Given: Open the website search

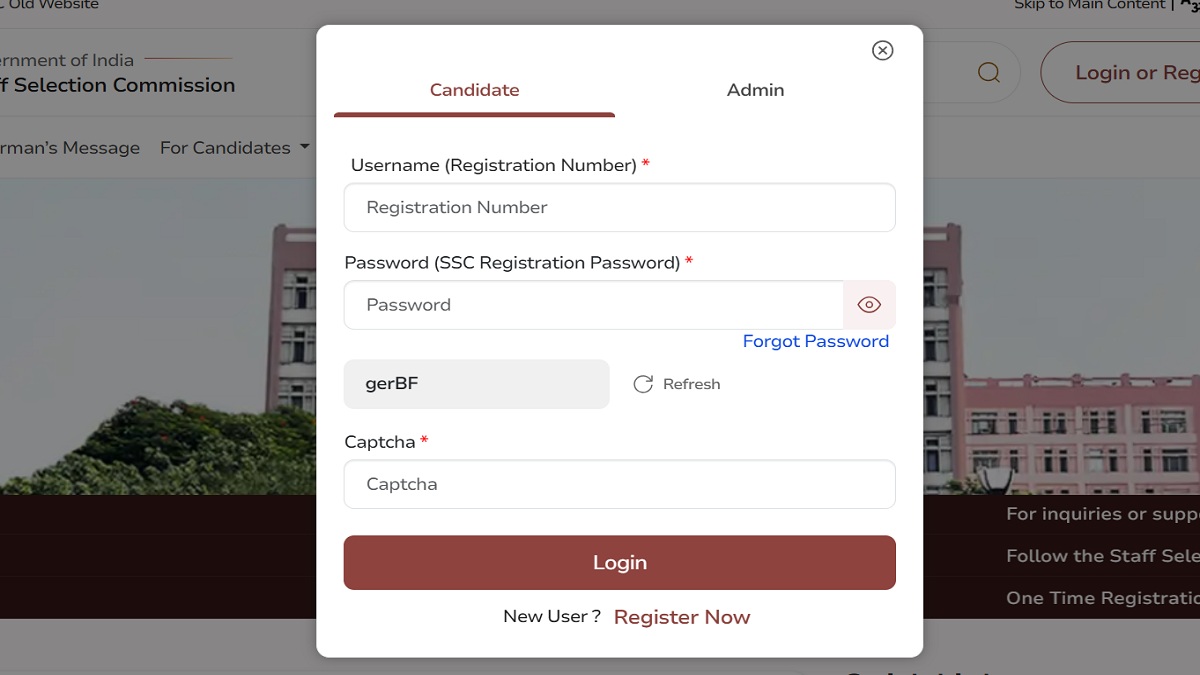Looking at the screenshot, I should click(x=988, y=72).
